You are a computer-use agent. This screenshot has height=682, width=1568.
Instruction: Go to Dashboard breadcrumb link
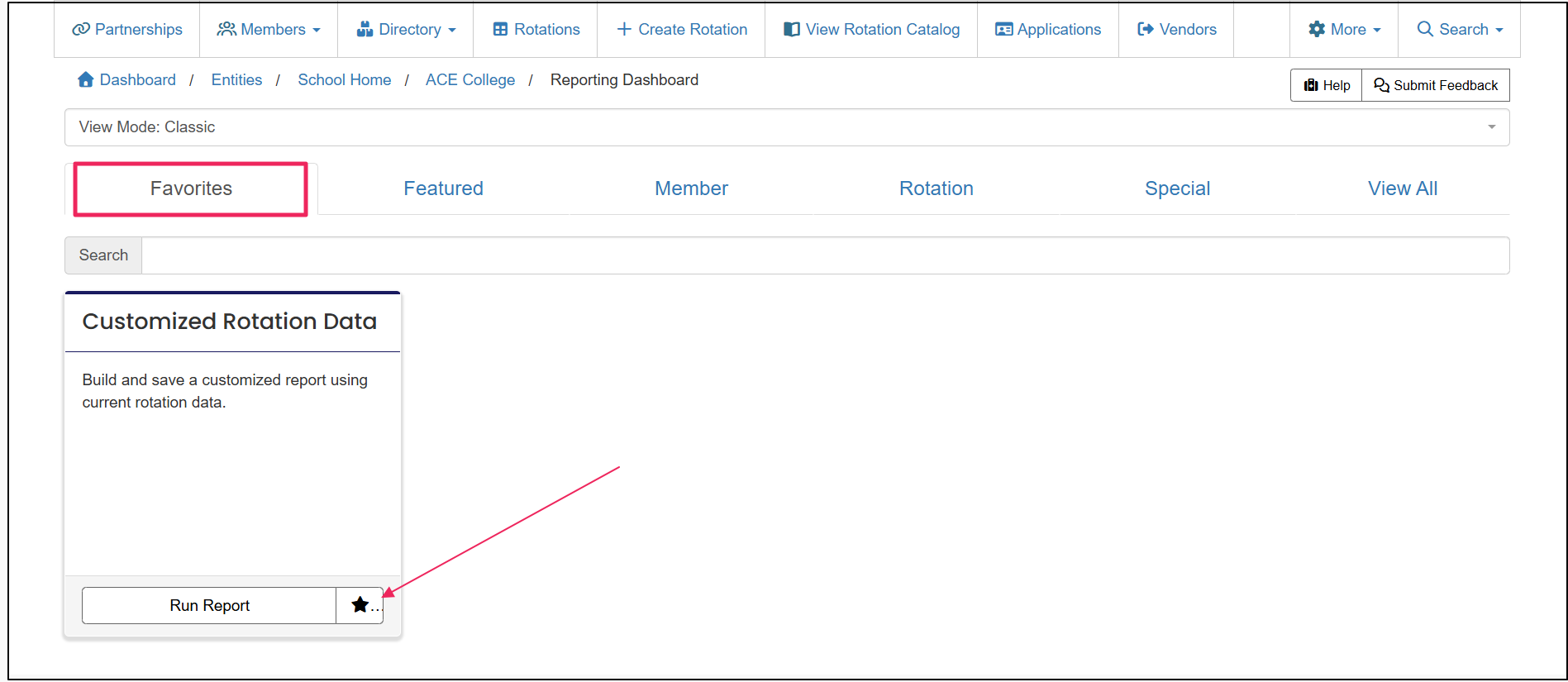[x=137, y=80]
